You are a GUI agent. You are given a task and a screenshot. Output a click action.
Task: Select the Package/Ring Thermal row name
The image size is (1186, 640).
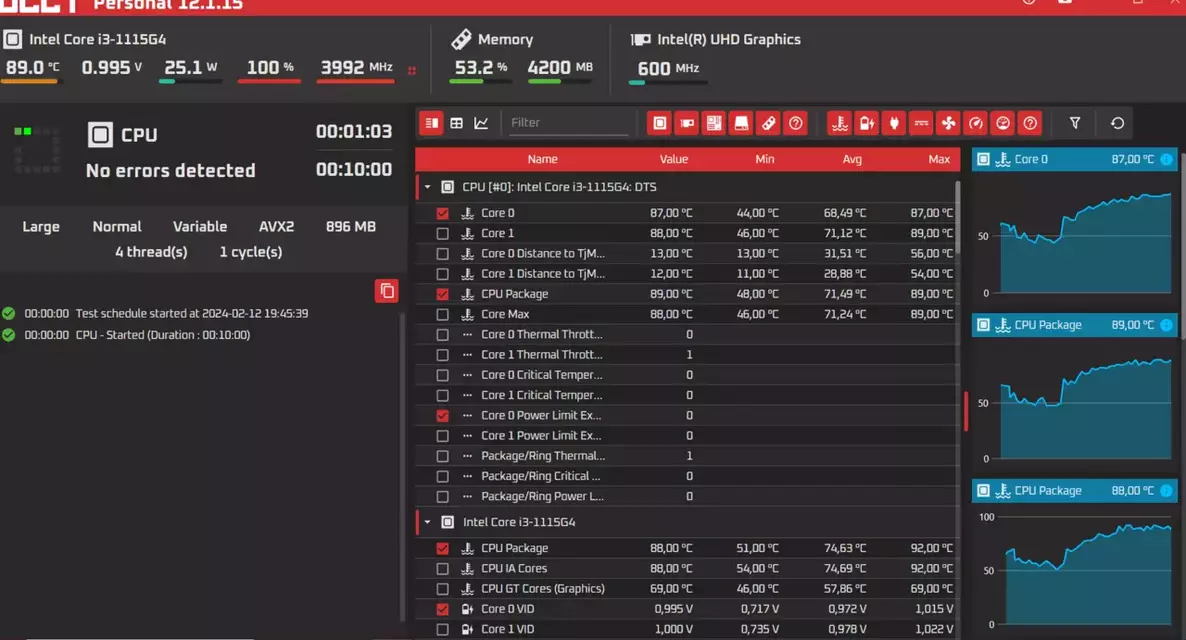[x=543, y=456]
